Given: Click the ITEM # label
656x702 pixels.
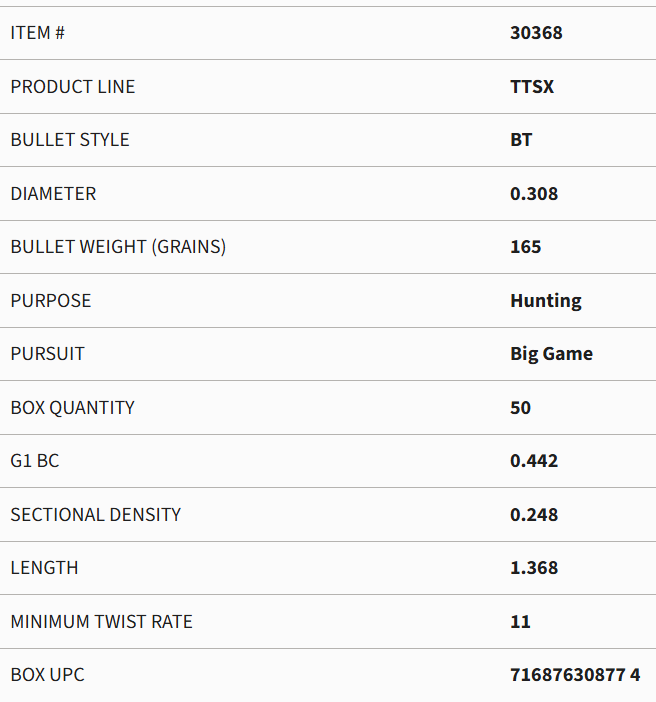Looking at the screenshot, I should [38, 33].
